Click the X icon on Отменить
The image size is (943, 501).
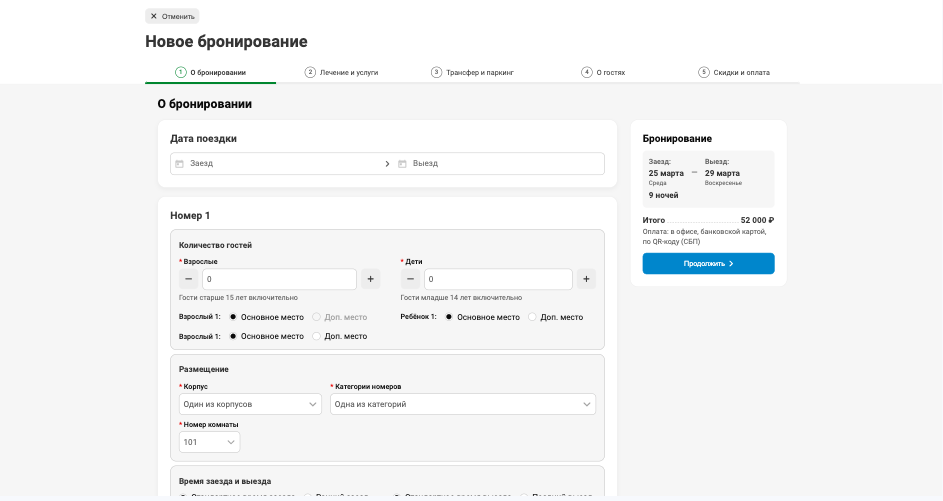pos(153,16)
